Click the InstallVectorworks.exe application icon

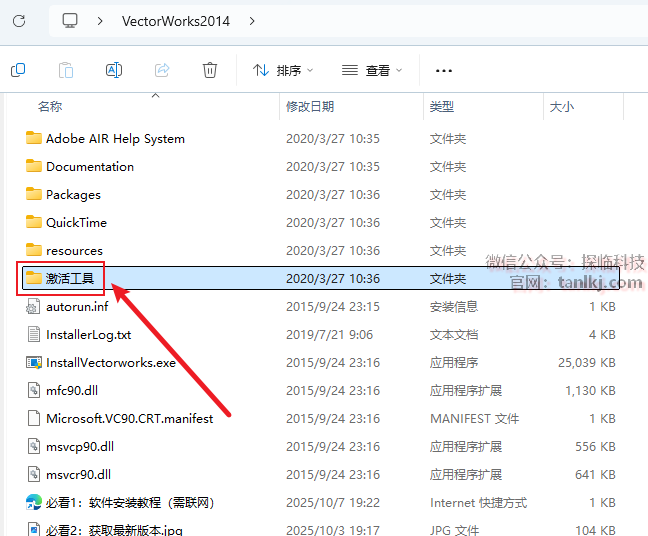(34, 362)
